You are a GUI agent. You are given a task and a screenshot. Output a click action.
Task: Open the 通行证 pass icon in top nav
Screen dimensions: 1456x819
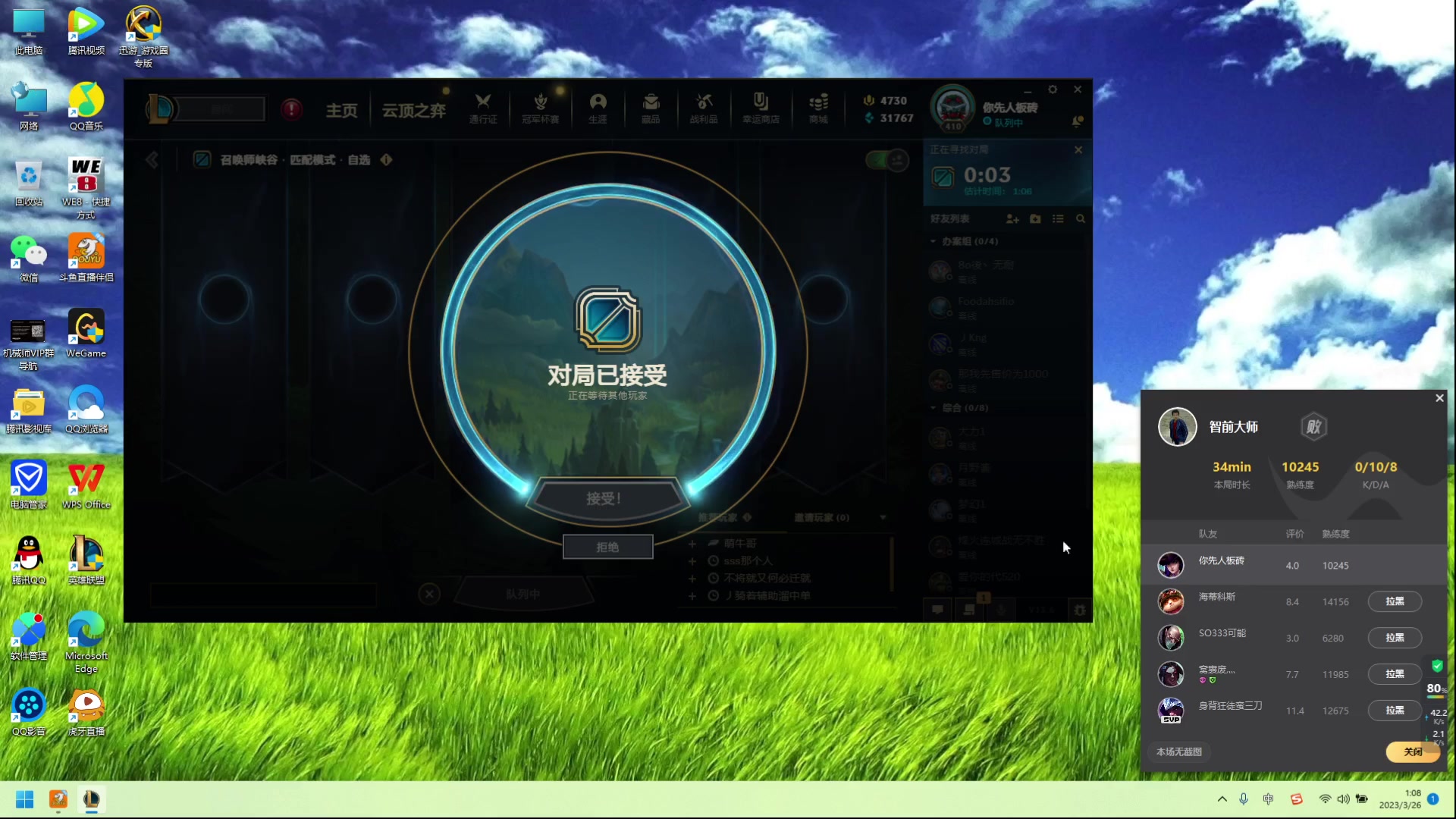[x=483, y=108]
